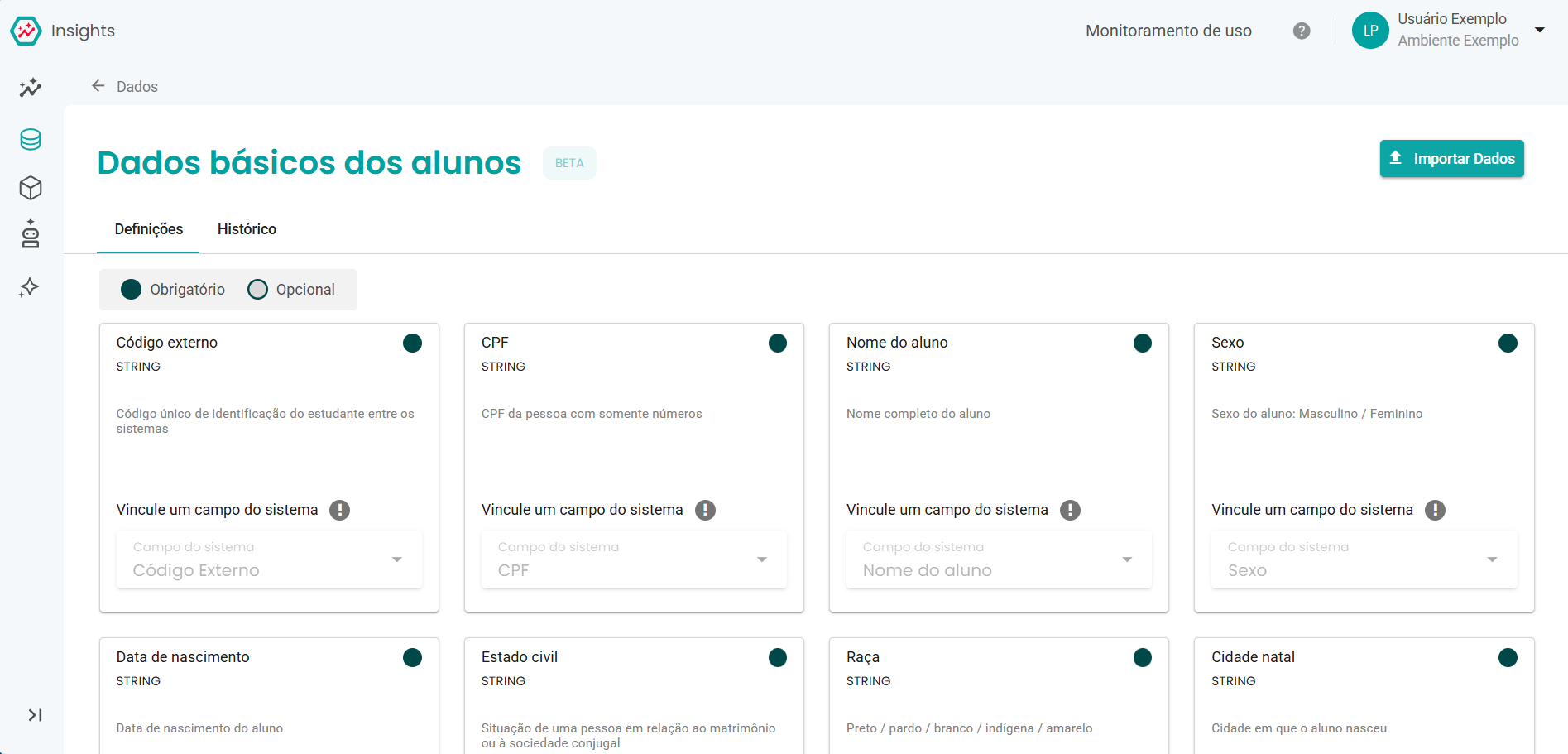Expand the user account menu arrow
This screenshot has height=754, width=1568.
pos(1540,30)
